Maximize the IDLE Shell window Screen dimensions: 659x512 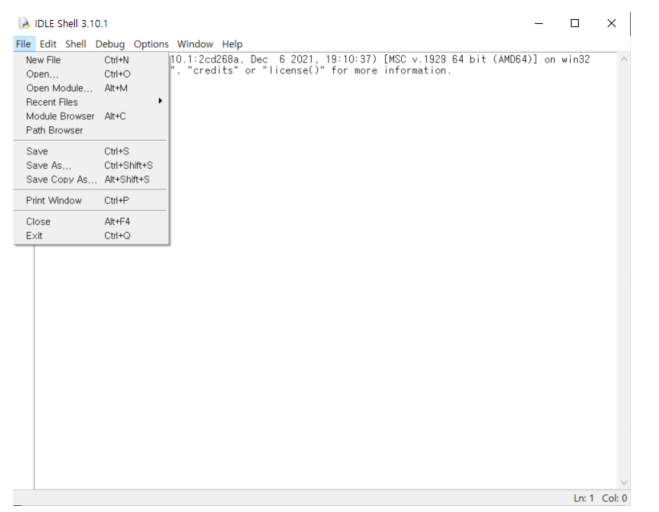coord(575,24)
